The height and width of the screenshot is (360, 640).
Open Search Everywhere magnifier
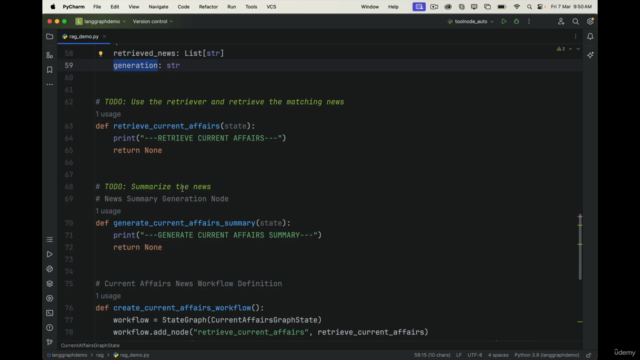point(576,21)
